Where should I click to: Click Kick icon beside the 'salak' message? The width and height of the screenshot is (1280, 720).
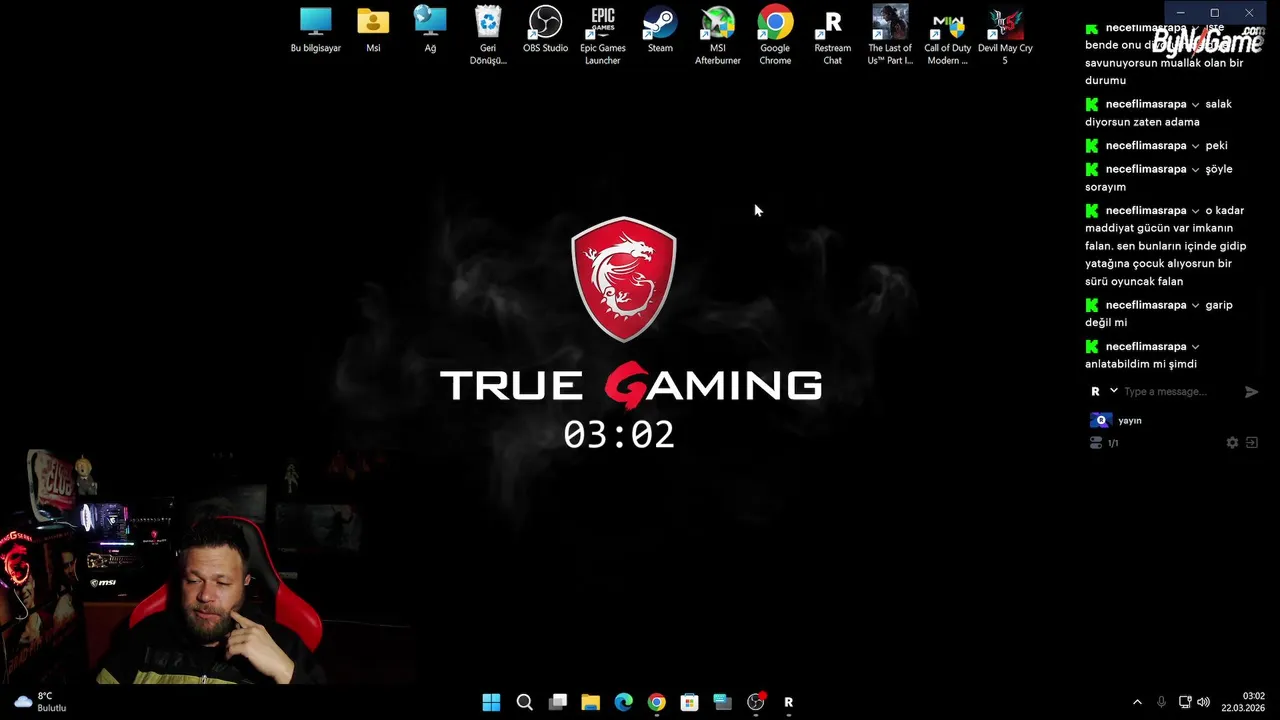tap(1092, 104)
